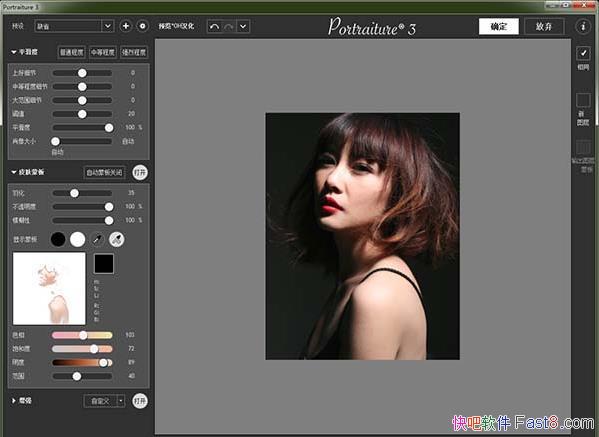This screenshot has width=599, height=437.
Task: Select the expand-mask eyedropper with white circle
Action: [117, 240]
